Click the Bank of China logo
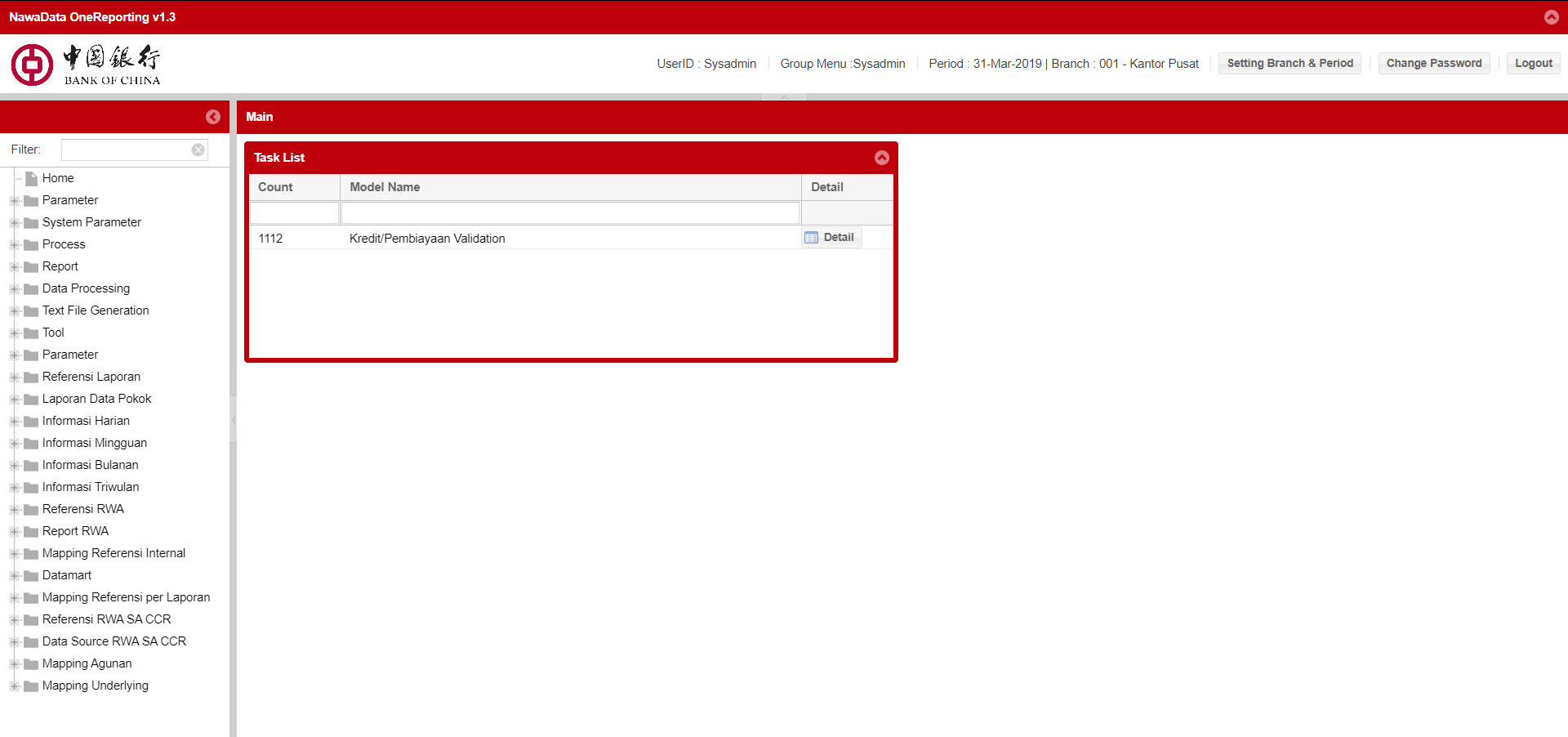This screenshot has width=1568, height=737. tap(86, 65)
